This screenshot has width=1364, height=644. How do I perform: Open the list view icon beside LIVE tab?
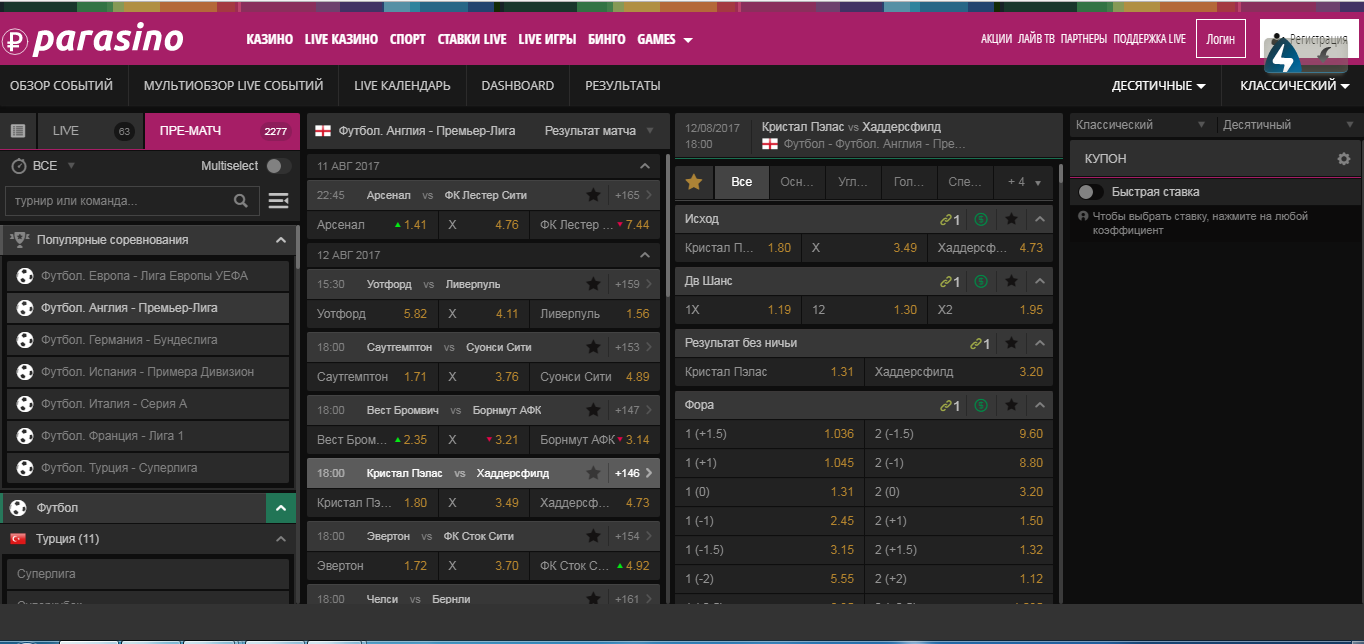(18, 131)
